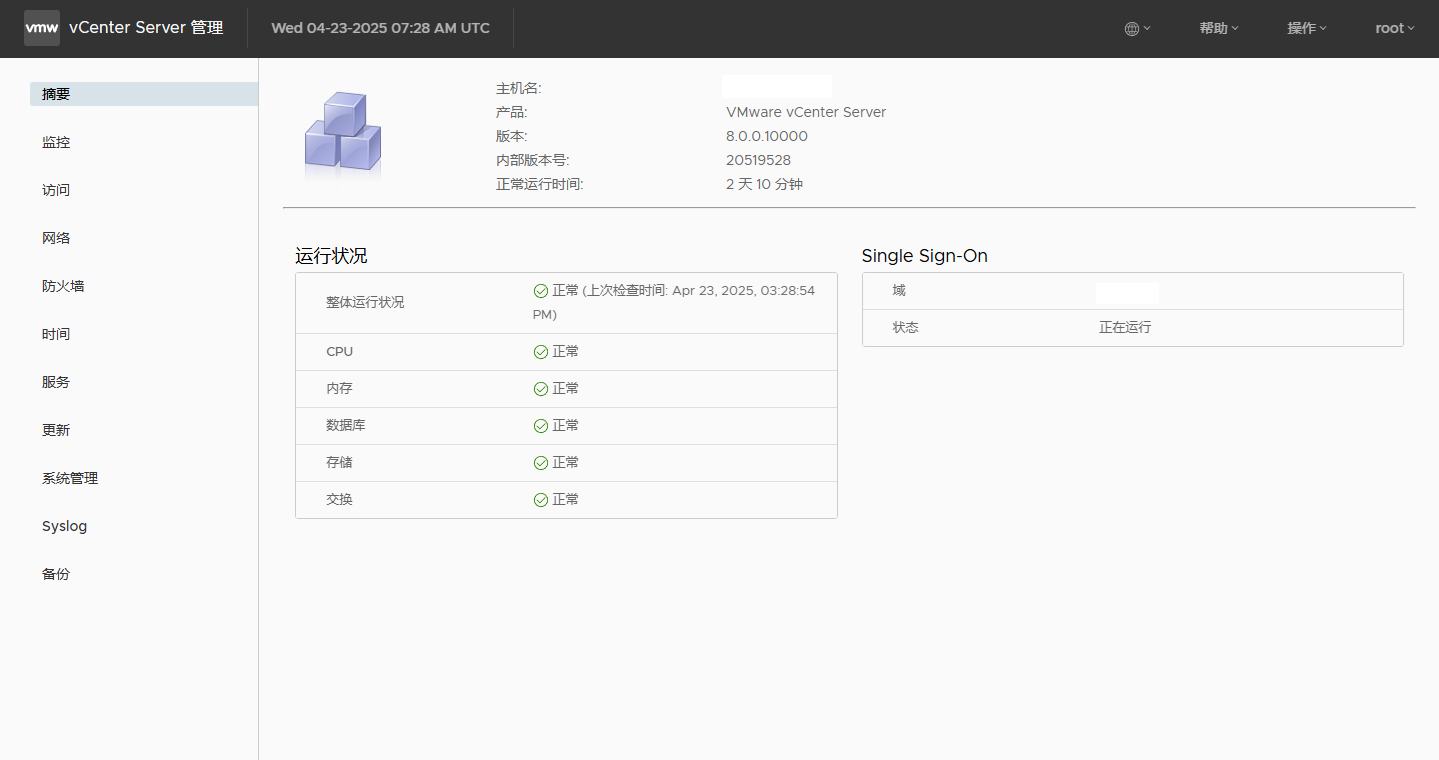
Task: Click green check icon in CPU row
Action: click(x=541, y=352)
